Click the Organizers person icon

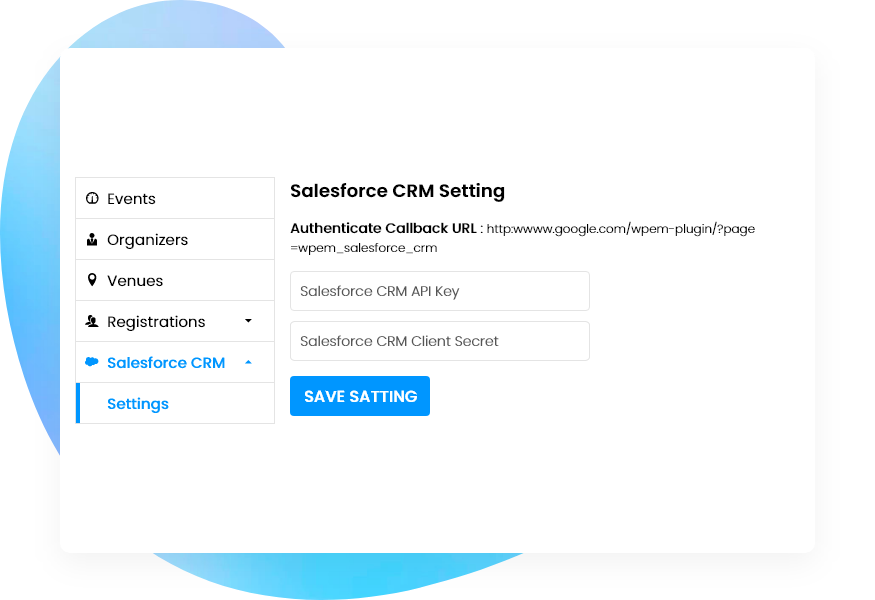(92, 239)
